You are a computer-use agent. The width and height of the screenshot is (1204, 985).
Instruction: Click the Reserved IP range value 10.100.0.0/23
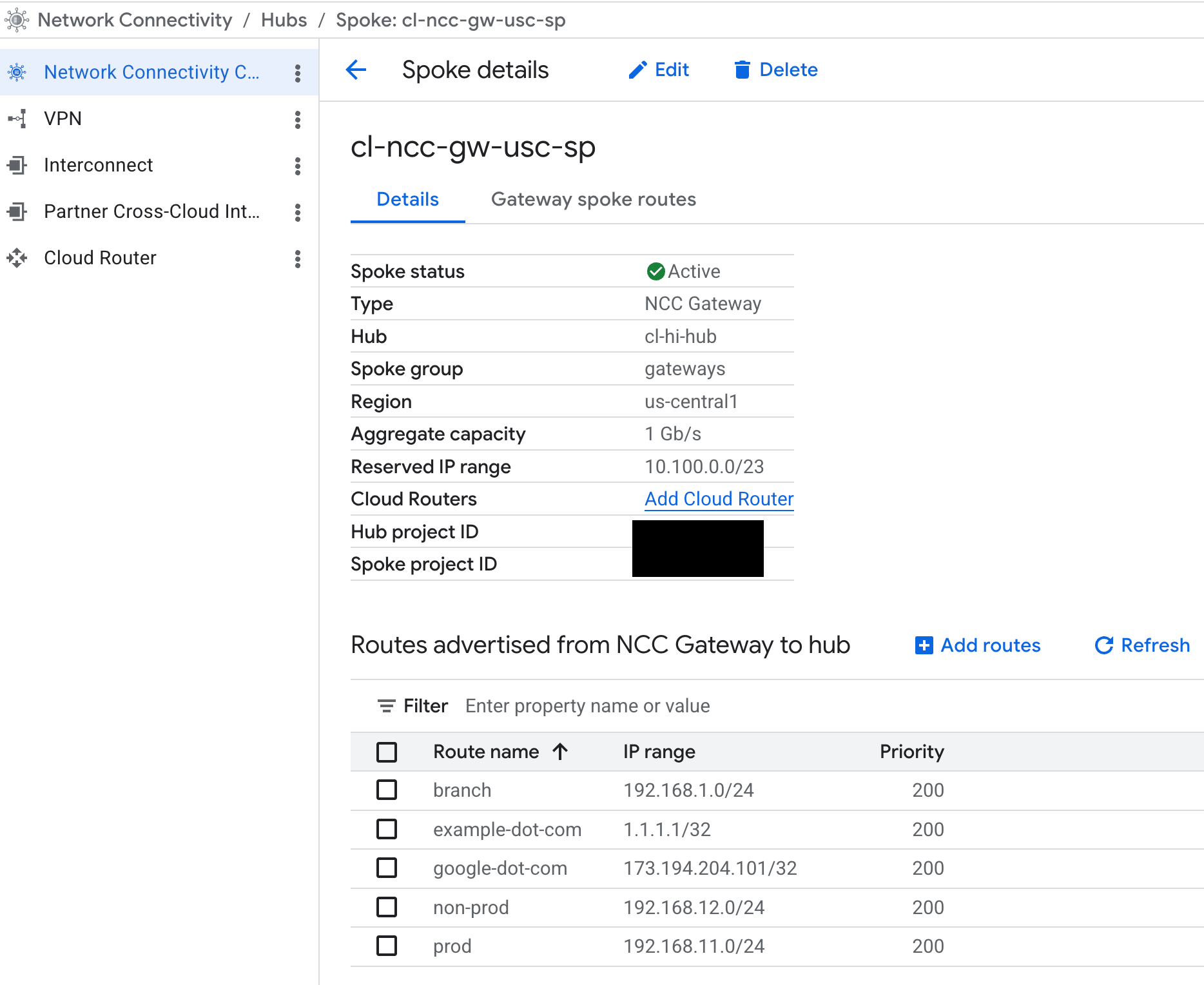pyautogui.click(x=704, y=467)
